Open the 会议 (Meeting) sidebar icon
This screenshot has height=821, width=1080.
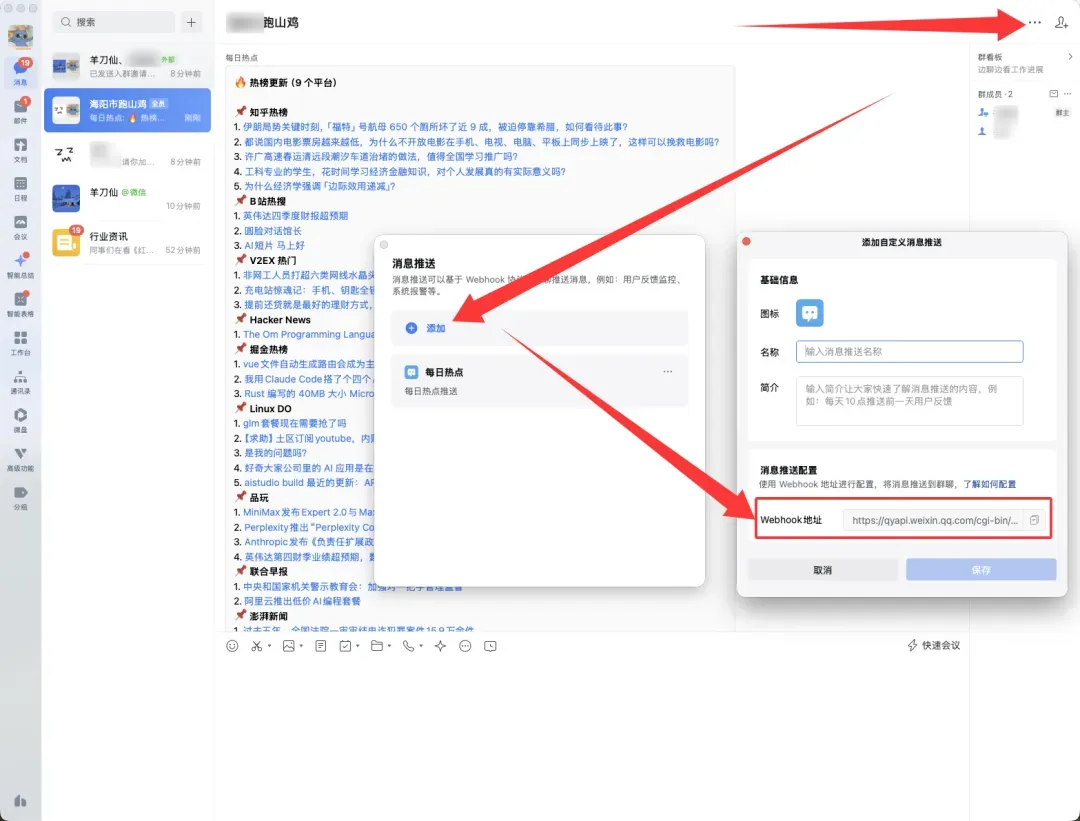(21, 226)
